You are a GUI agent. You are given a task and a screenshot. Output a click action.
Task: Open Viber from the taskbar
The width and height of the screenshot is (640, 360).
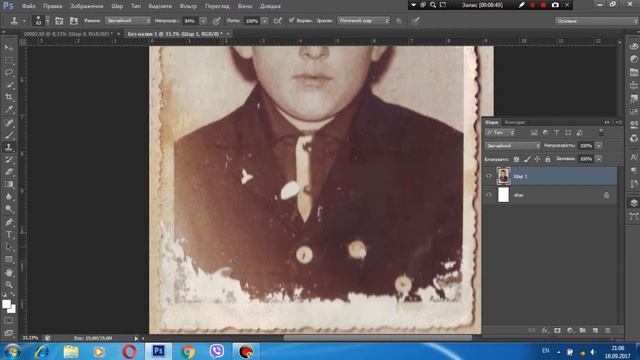point(217,351)
